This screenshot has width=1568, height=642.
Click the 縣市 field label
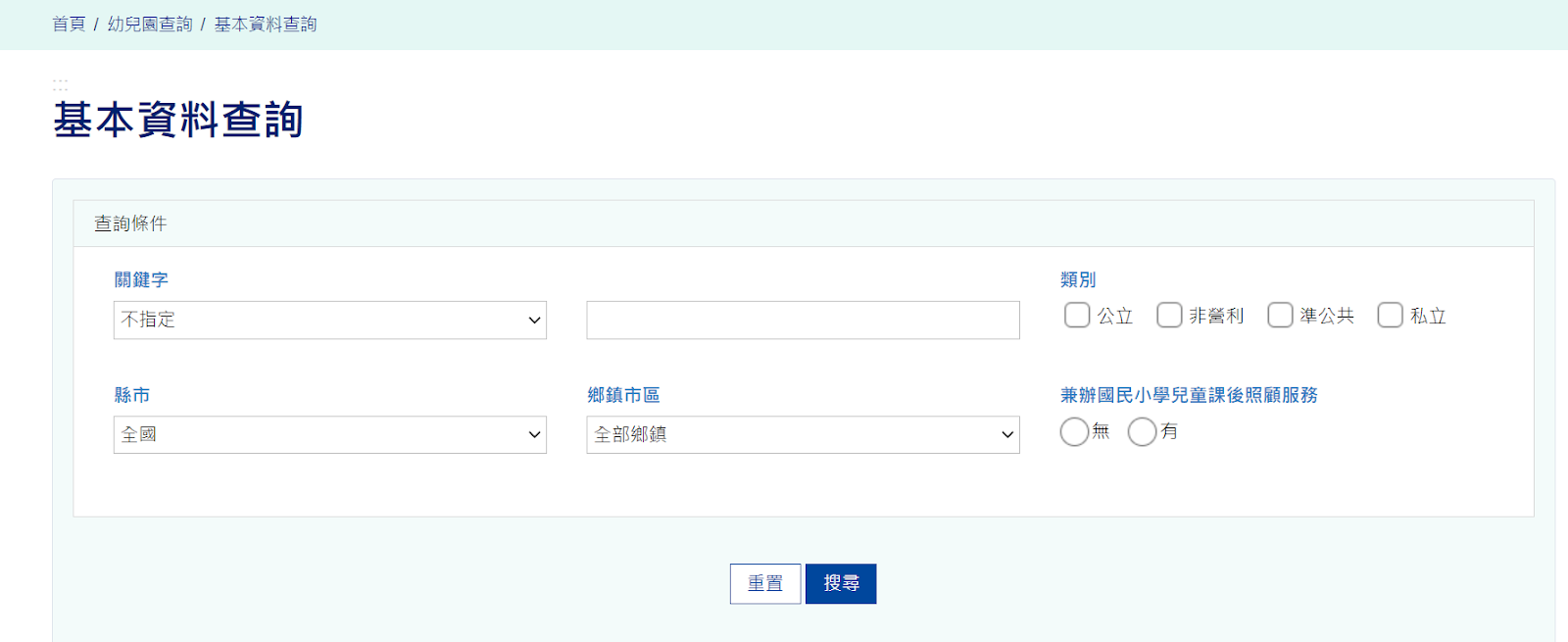[x=132, y=395]
